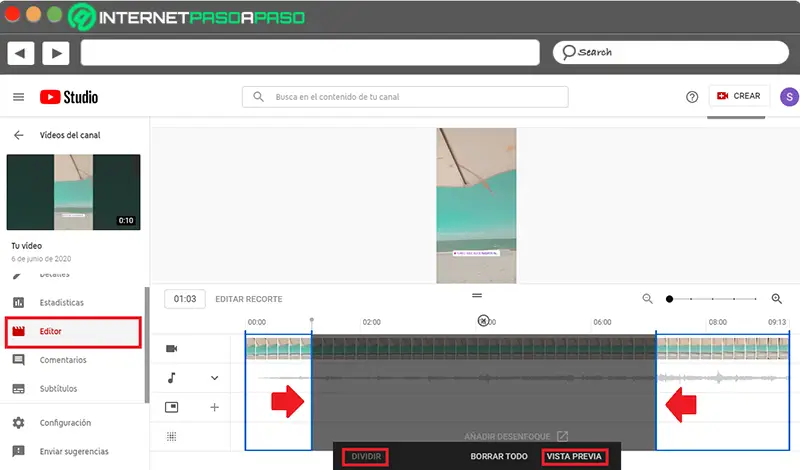Click the Subtítulos icon
This screenshot has height=470, width=800.
18,389
